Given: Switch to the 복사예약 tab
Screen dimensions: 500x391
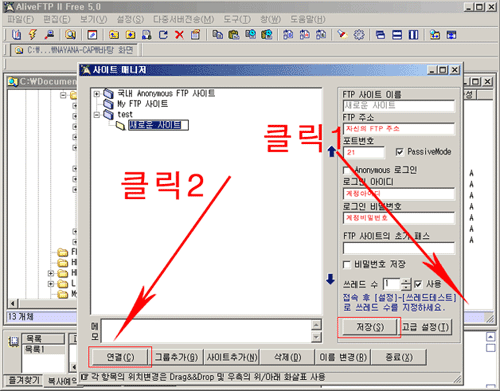Looking at the screenshot, I should [62, 381].
